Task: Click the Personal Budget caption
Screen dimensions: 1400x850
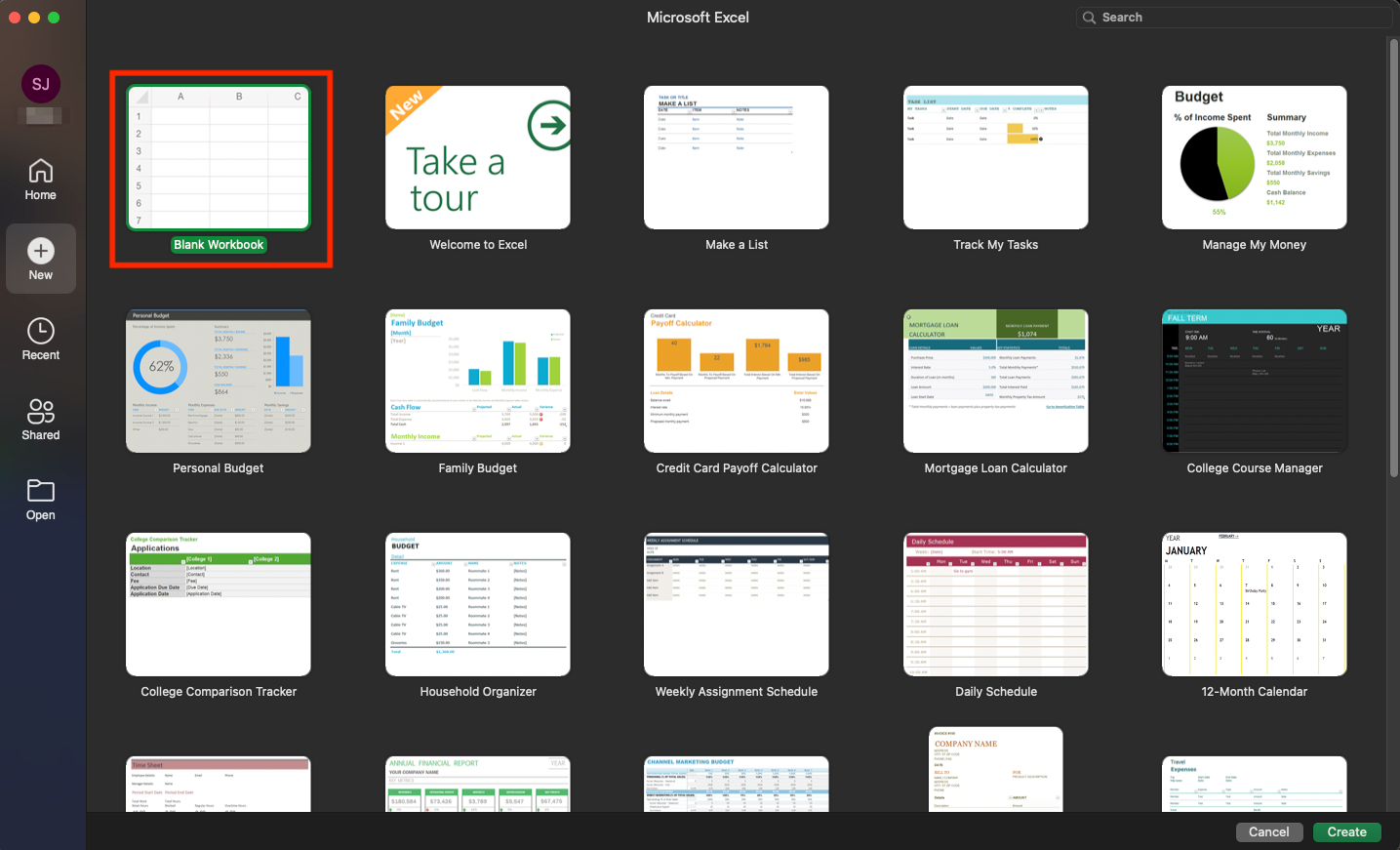Action: tap(219, 468)
